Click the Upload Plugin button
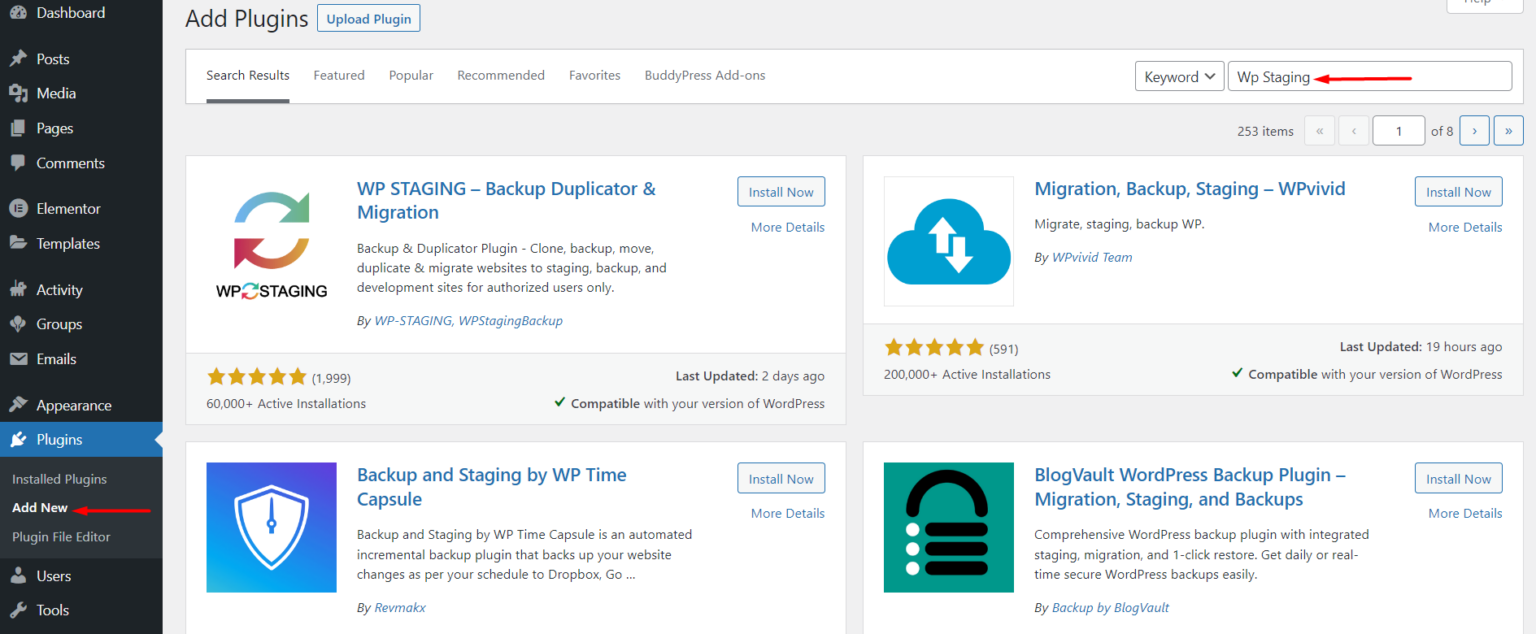1536x634 pixels. coord(368,17)
